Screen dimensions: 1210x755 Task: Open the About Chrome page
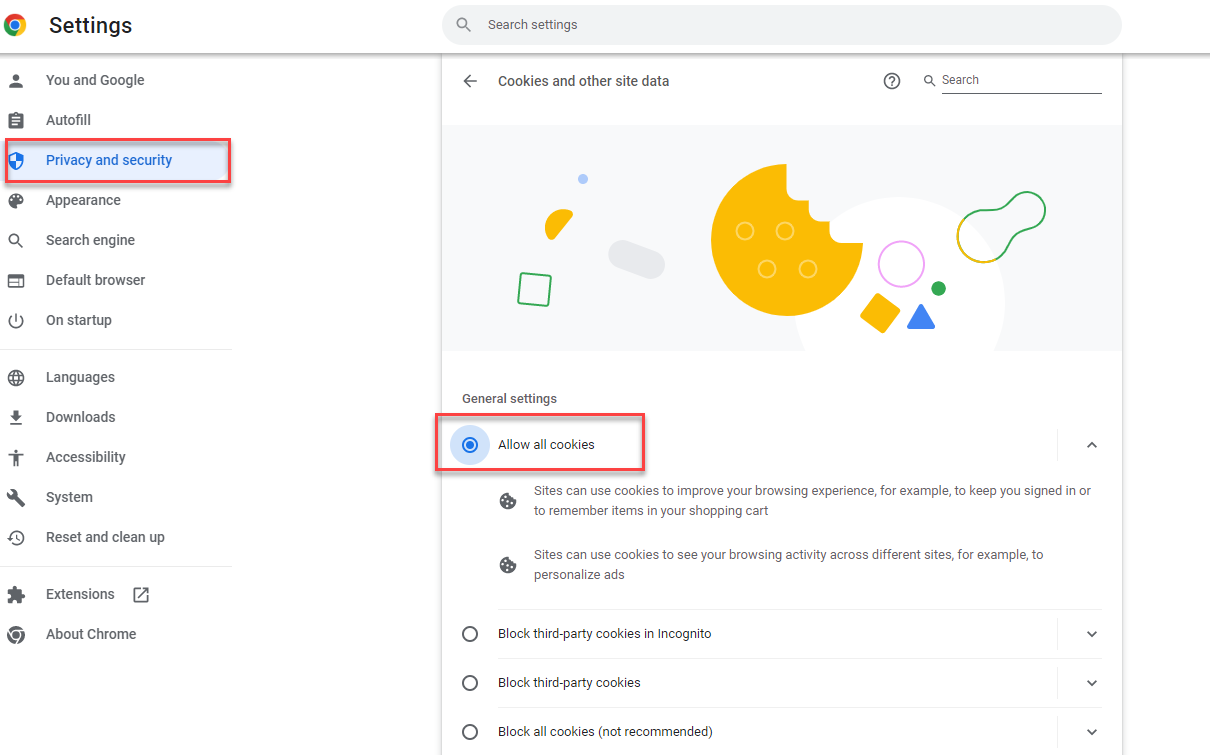tap(91, 635)
